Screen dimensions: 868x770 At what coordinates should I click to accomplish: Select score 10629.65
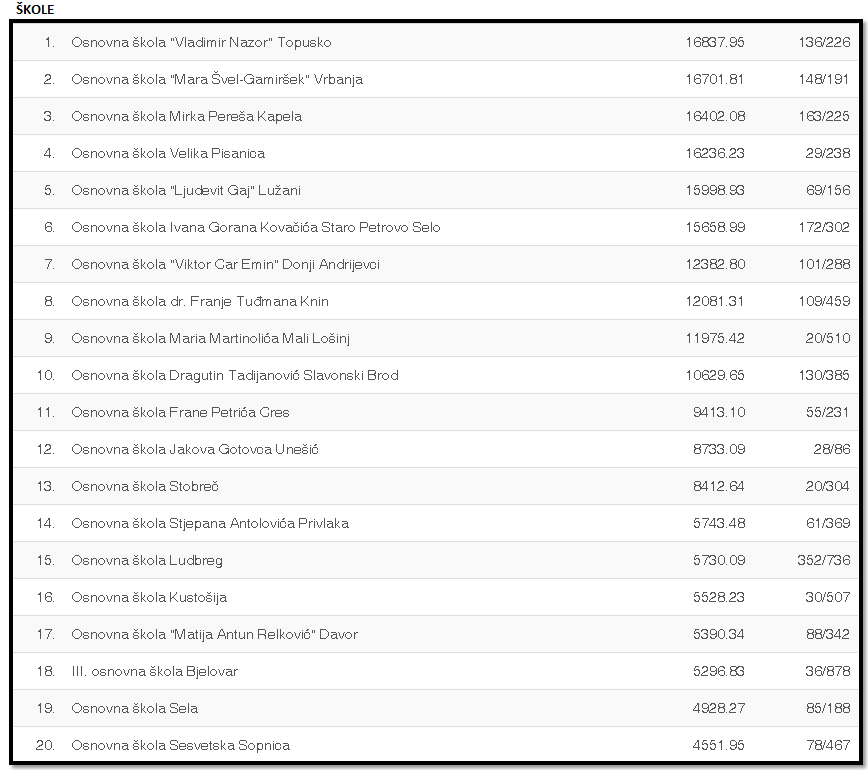[x=715, y=375]
